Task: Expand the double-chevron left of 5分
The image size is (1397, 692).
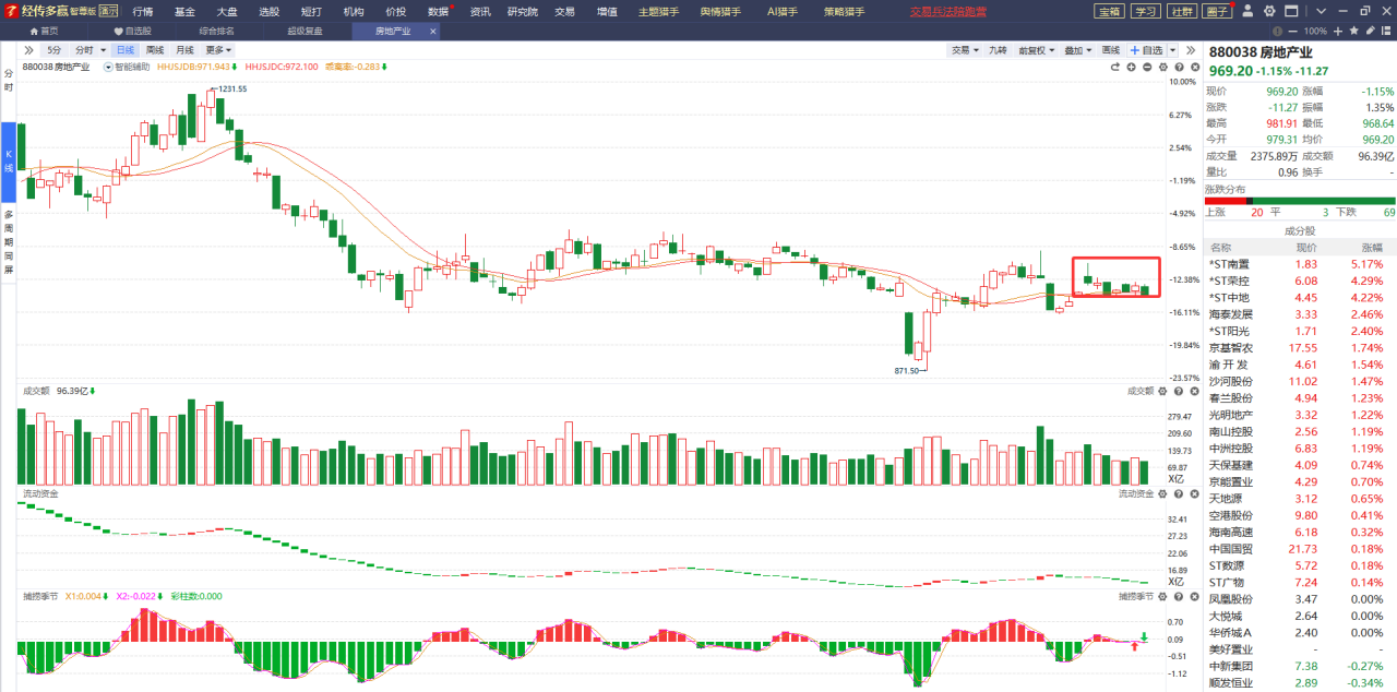Action: tap(29, 50)
